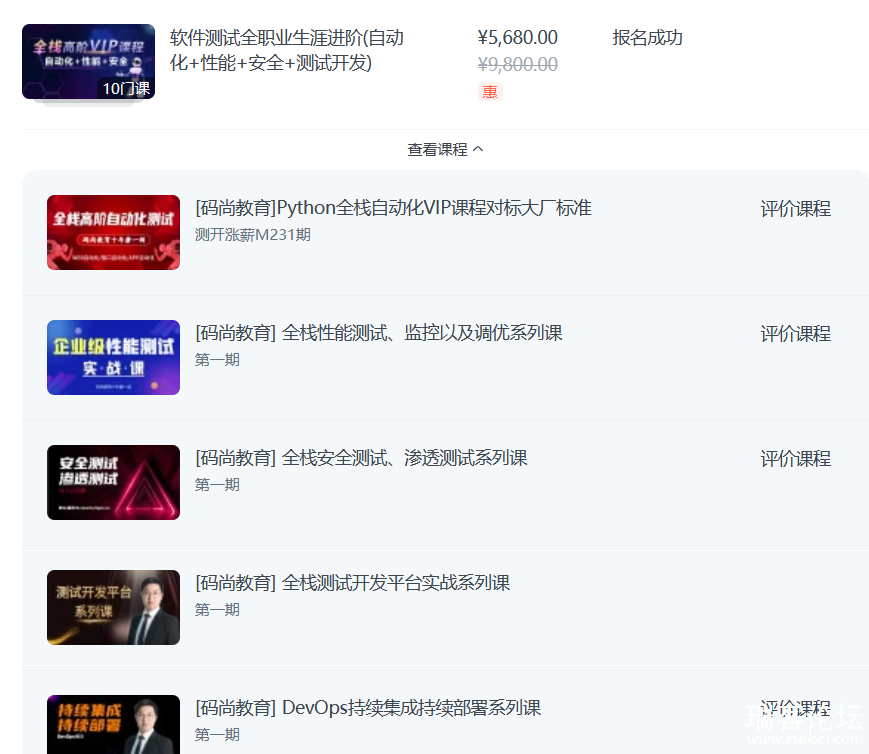Open DevOps持续集成持续部署系列课 link

coord(368,708)
